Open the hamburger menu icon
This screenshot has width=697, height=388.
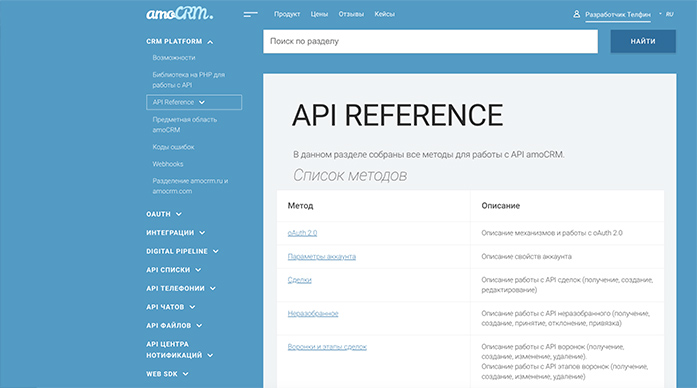250,14
